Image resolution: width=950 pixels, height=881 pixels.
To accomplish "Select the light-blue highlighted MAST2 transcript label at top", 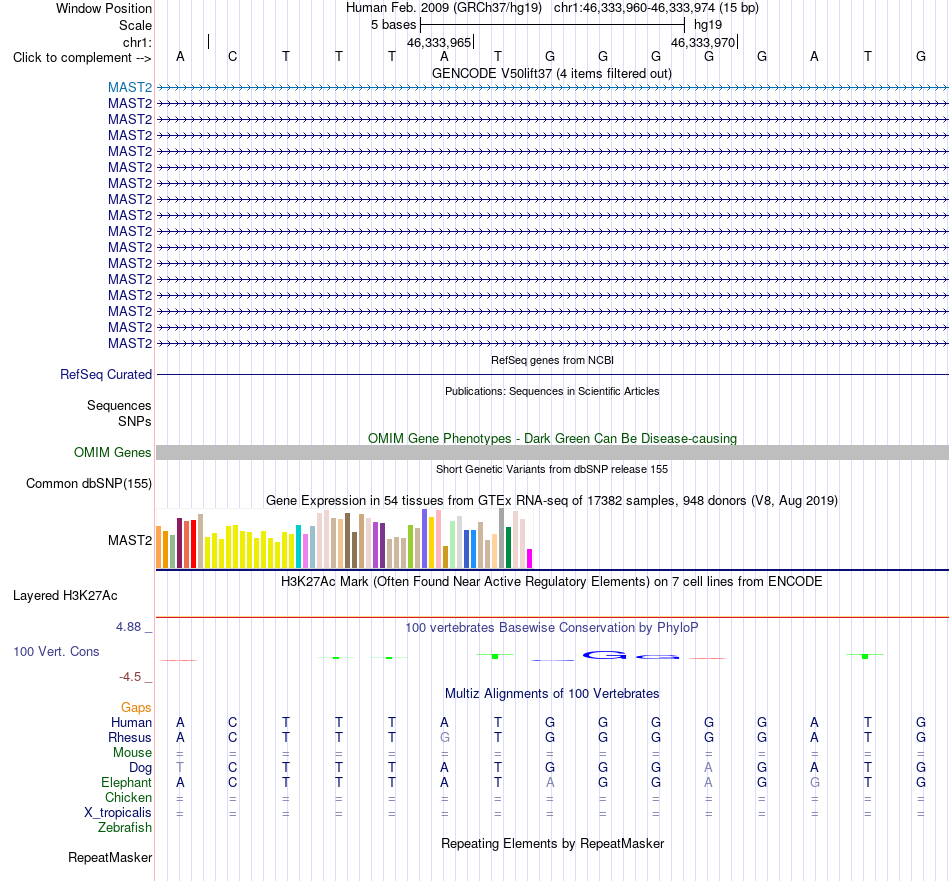I will pyautogui.click(x=130, y=88).
